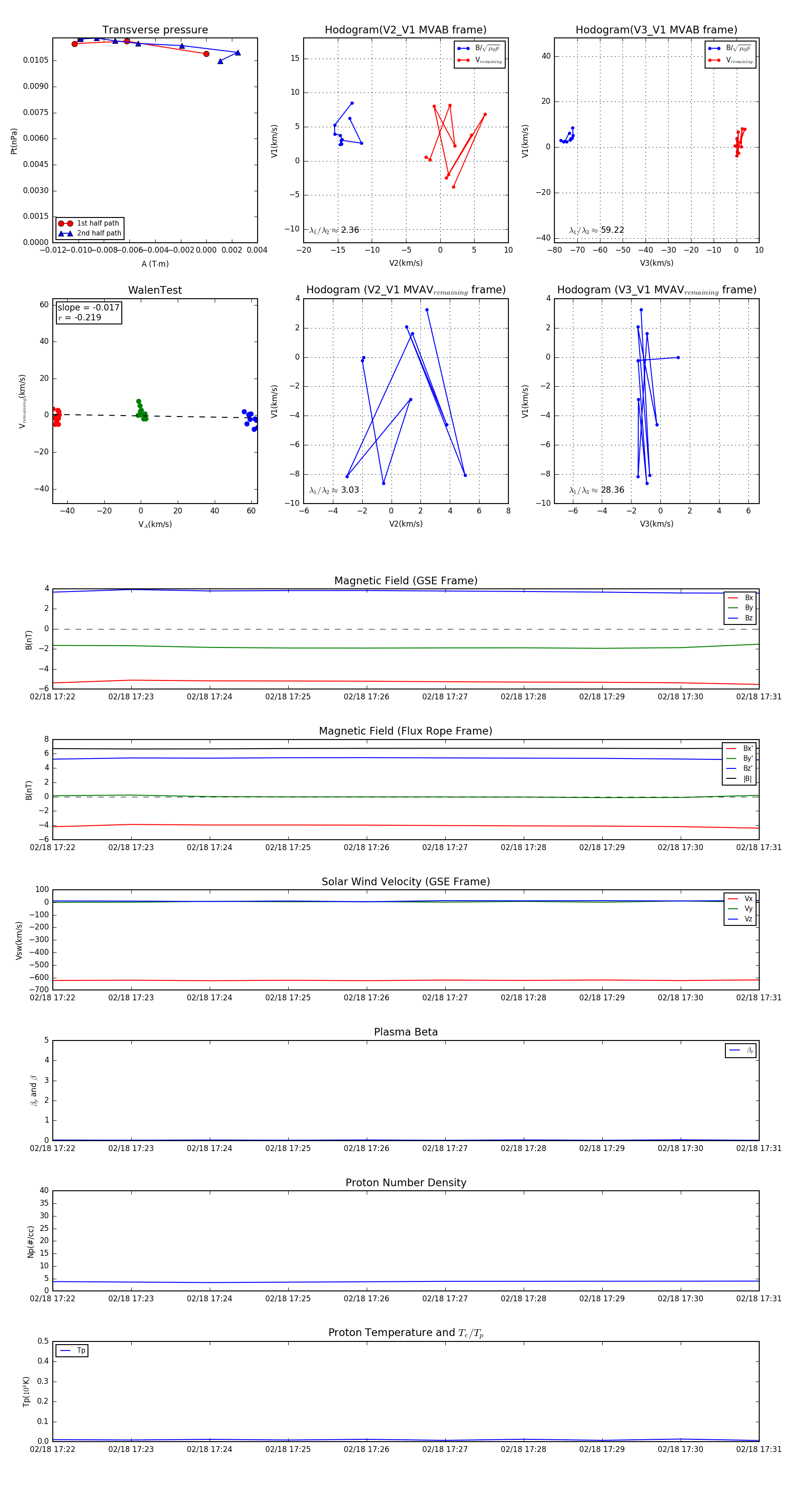Click the green data cluster in WalenTest
The image size is (812, 1489).
tap(142, 411)
